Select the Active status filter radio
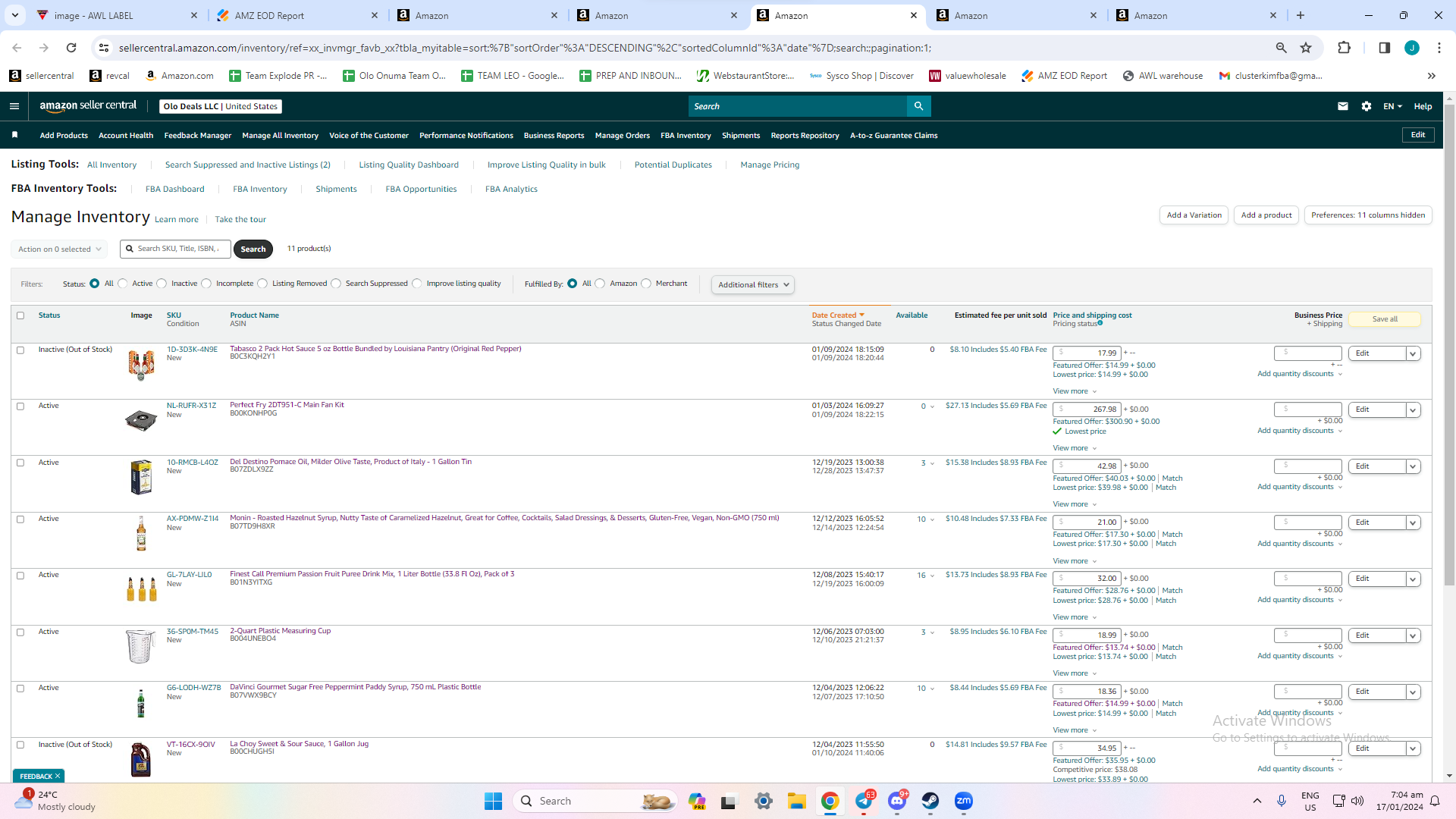The height and width of the screenshot is (819, 1456). (123, 284)
